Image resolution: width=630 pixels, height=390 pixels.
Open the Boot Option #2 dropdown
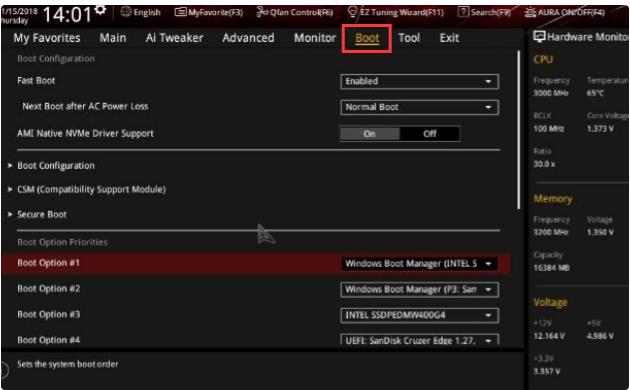(x=419, y=290)
